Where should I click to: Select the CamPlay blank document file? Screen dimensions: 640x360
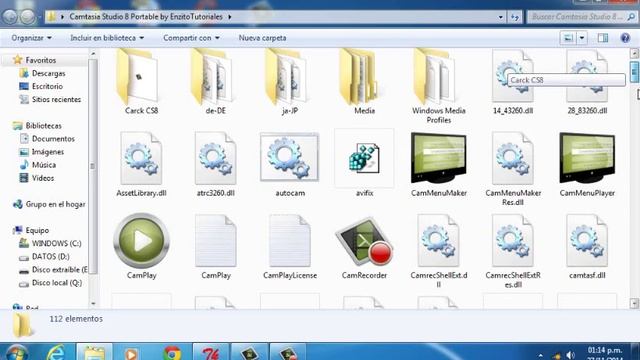(x=216, y=246)
